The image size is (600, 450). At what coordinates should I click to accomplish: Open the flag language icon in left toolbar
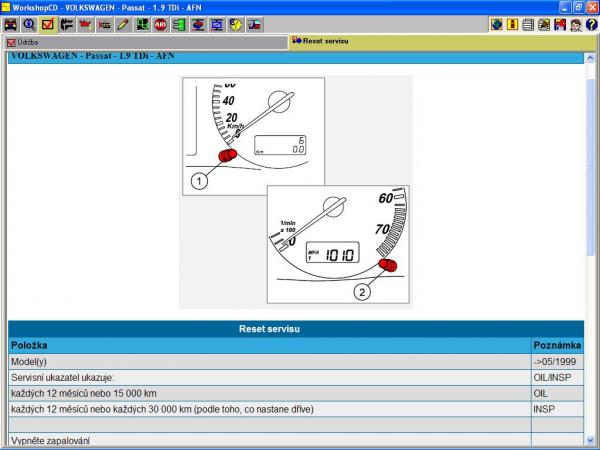254,25
